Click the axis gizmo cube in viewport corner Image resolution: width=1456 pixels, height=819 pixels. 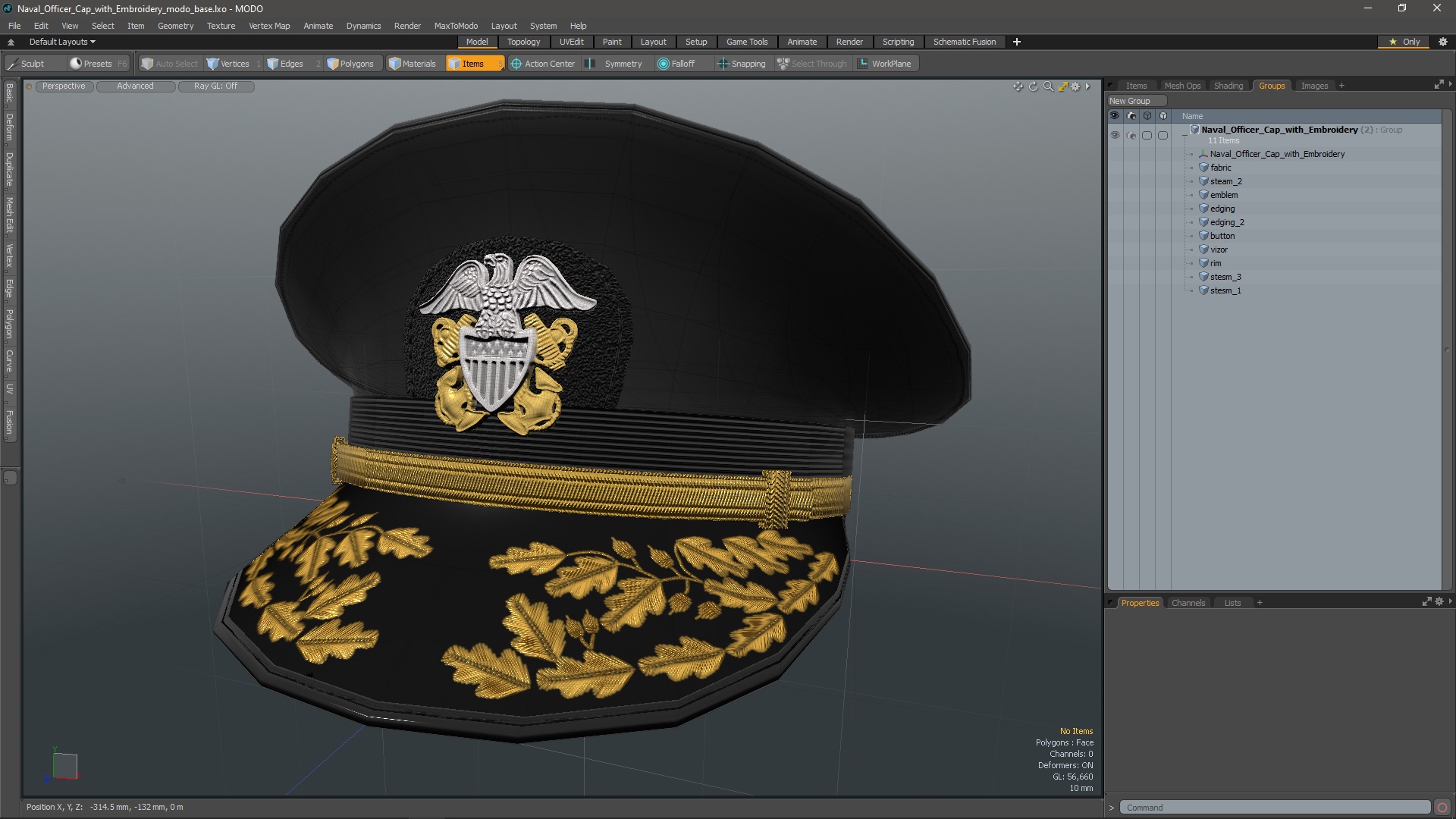pos(65,766)
